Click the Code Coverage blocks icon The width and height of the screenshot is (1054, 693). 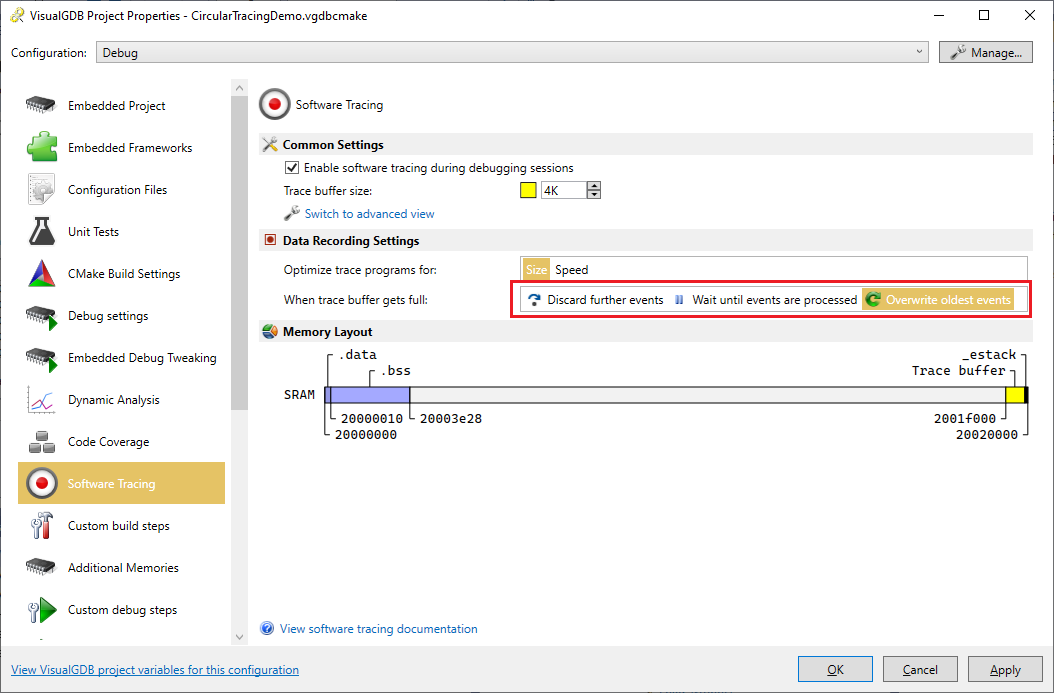[x=41, y=442]
